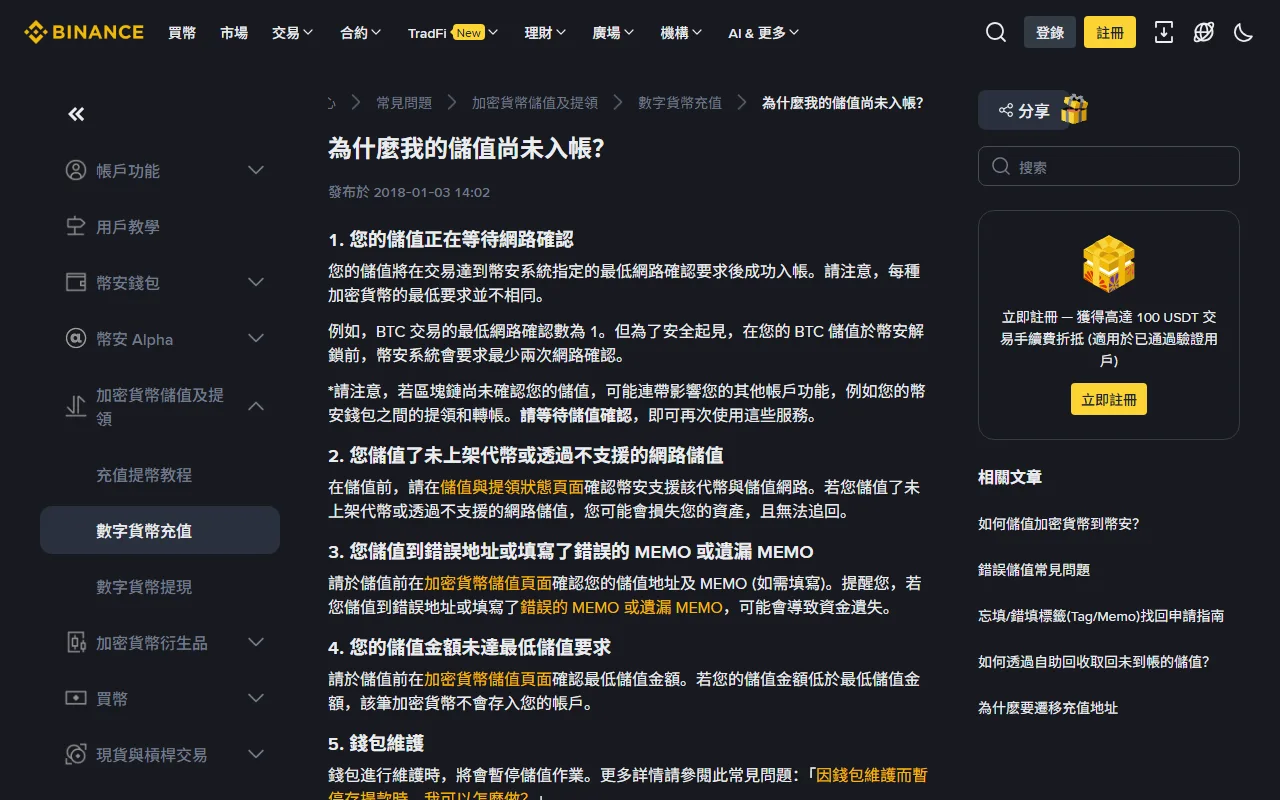Open the 交易 dropdown menu
This screenshot has height=800, width=1280.
292,32
